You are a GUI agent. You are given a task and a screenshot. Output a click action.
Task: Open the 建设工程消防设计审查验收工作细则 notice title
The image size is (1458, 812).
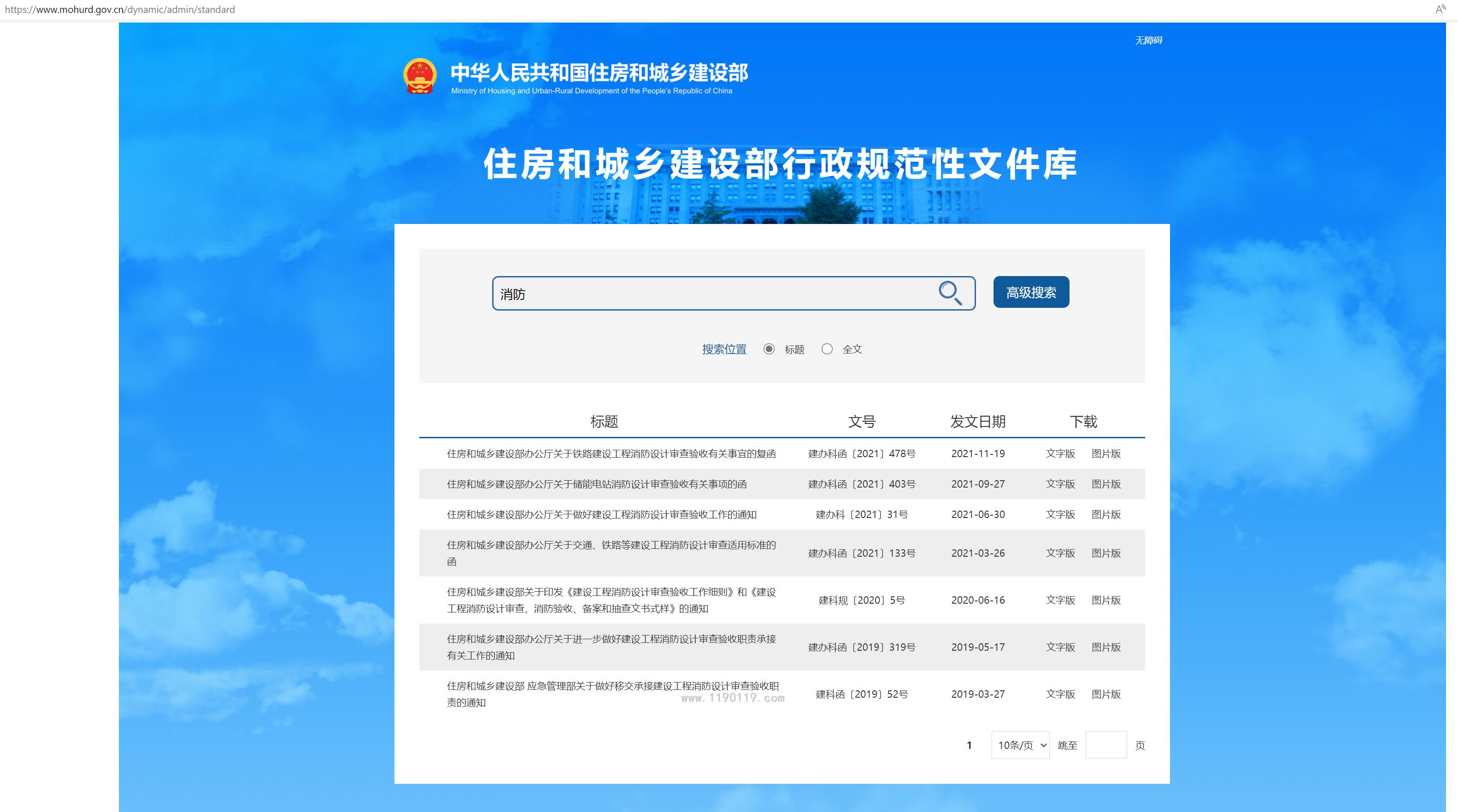click(x=611, y=600)
